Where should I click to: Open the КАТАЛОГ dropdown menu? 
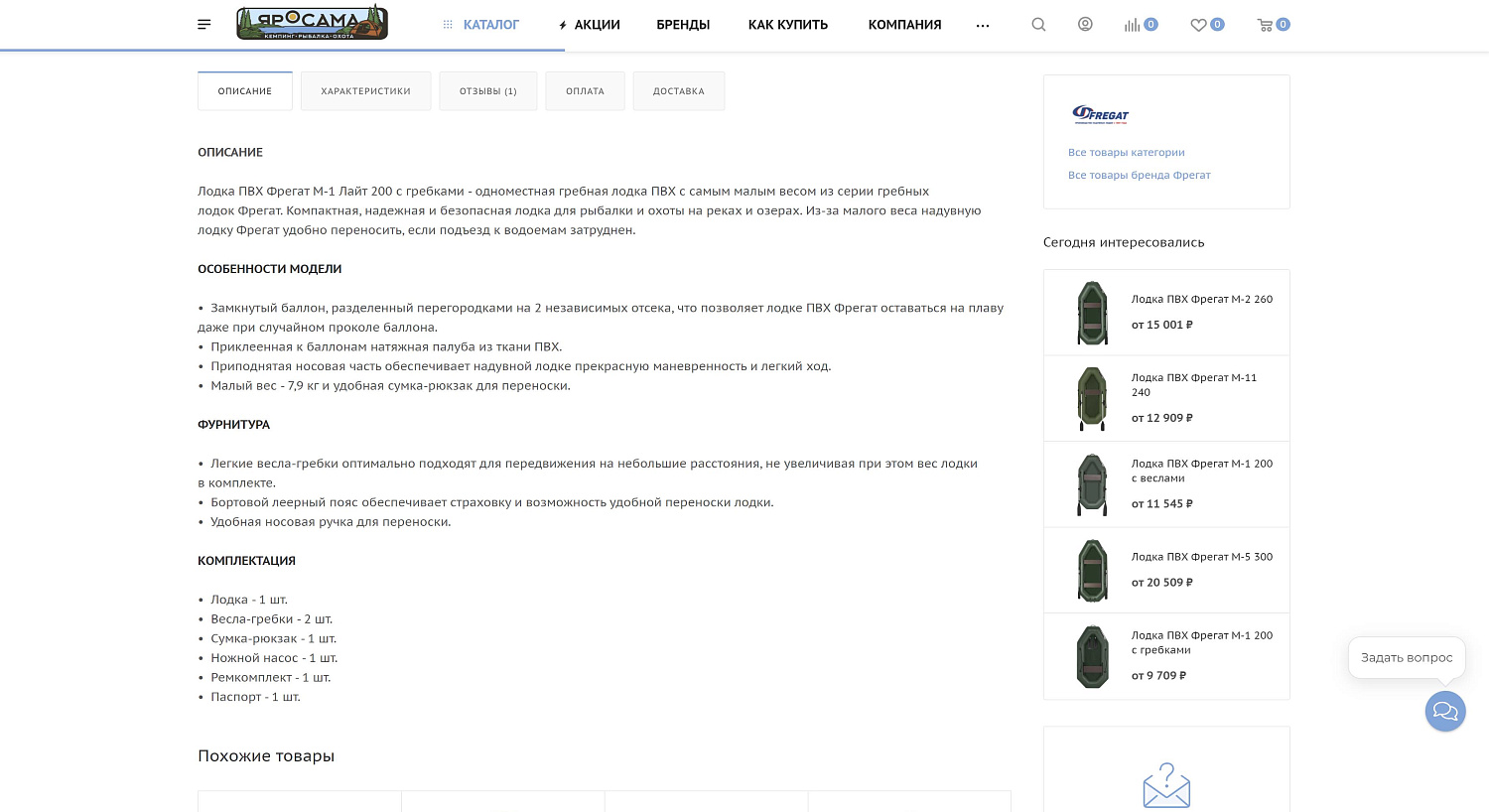pyautogui.click(x=480, y=25)
